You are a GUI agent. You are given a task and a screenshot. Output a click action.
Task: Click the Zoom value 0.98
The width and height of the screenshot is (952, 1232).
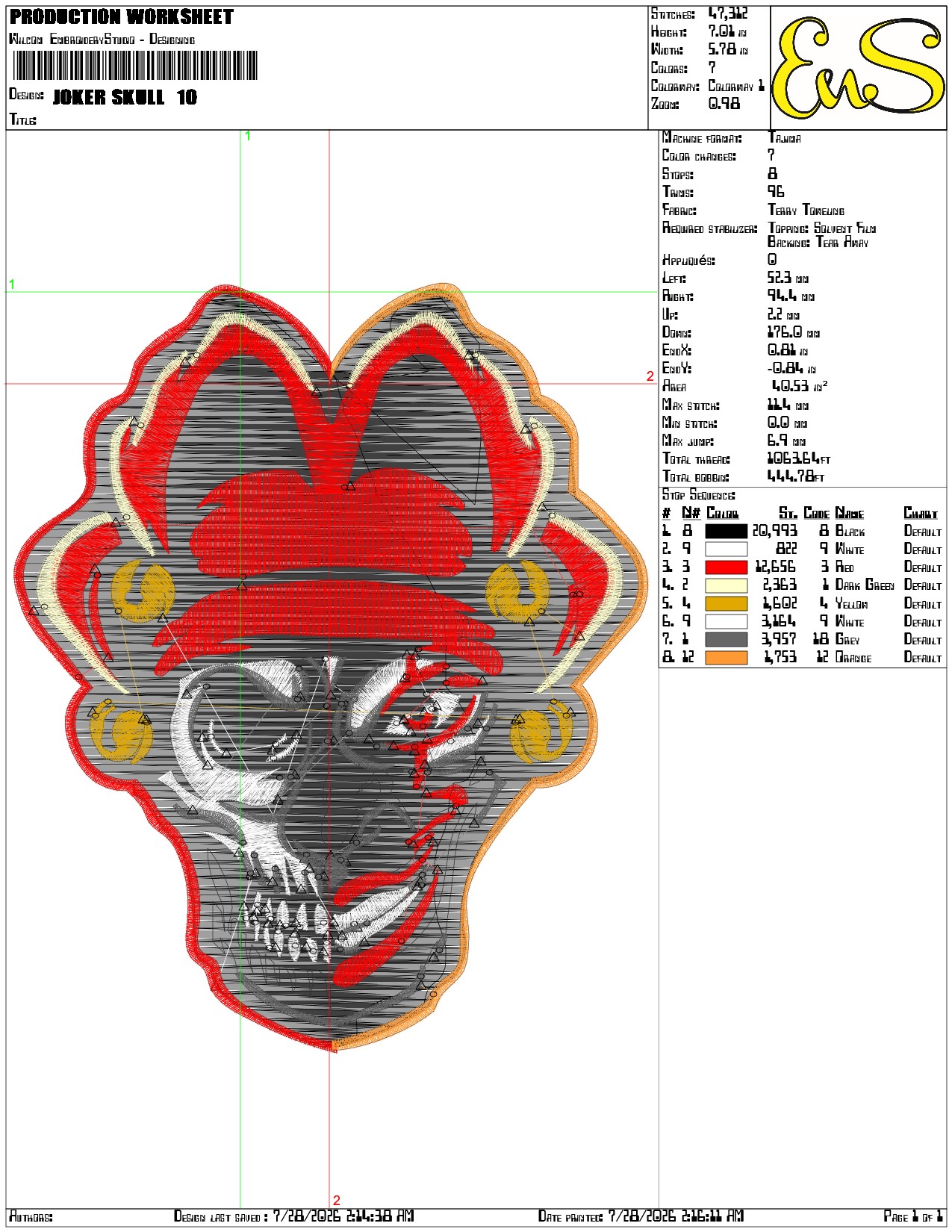click(x=724, y=104)
